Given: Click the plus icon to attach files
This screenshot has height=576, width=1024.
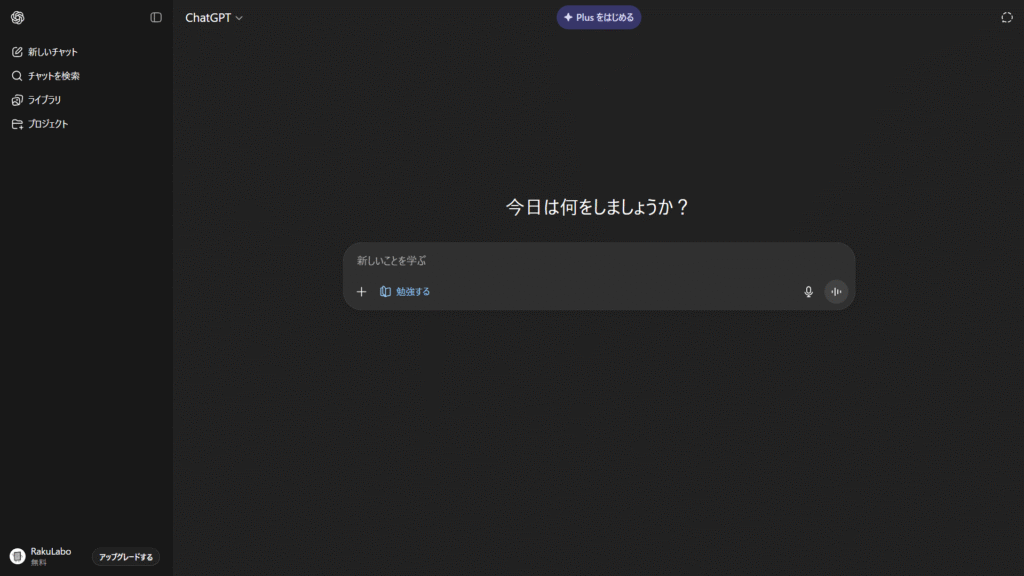Looking at the screenshot, I should (x=362, y=292).
